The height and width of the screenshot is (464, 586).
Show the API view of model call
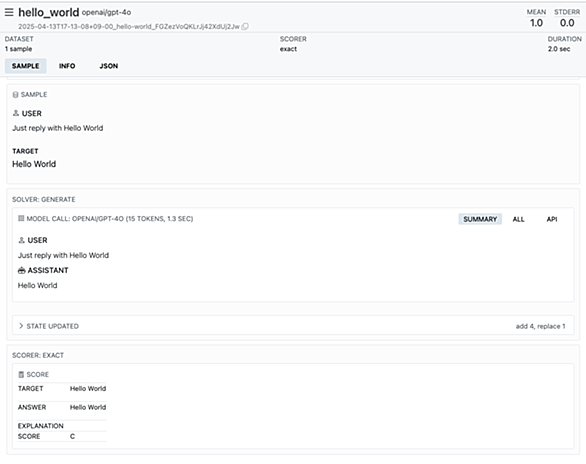point(552,219)
